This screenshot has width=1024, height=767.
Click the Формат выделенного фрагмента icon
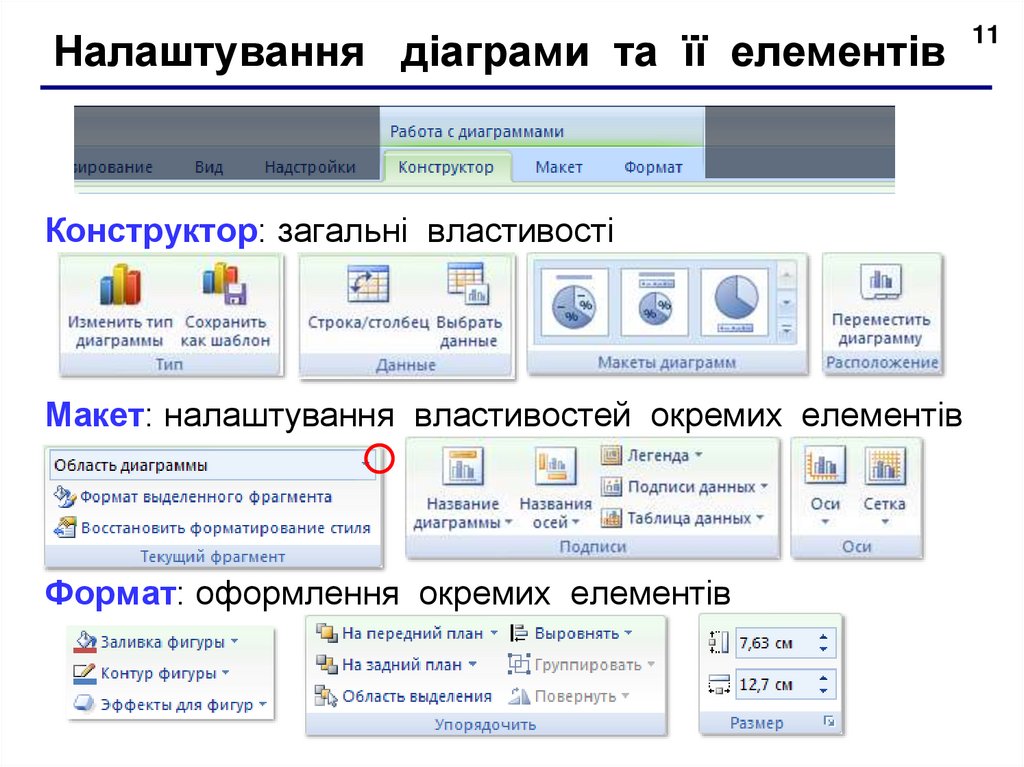pos(65,497)
